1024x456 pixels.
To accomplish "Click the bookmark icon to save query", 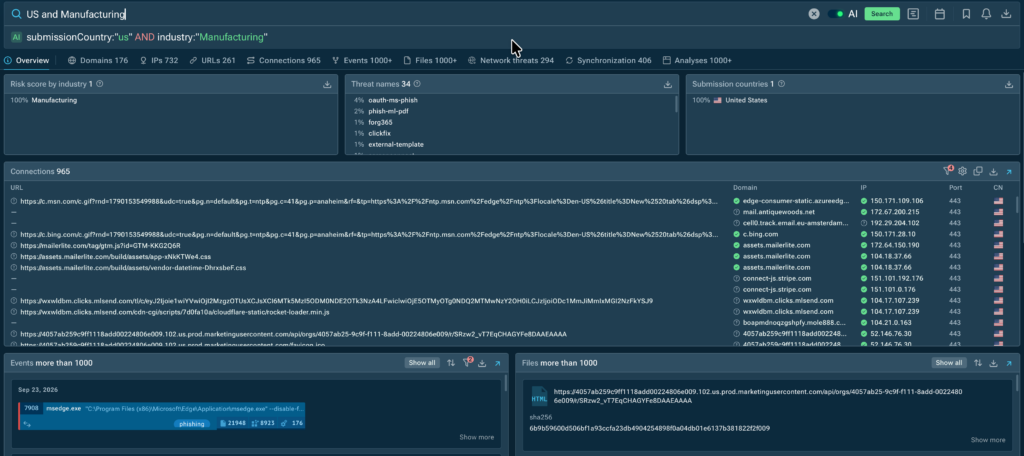I will 966,14.
